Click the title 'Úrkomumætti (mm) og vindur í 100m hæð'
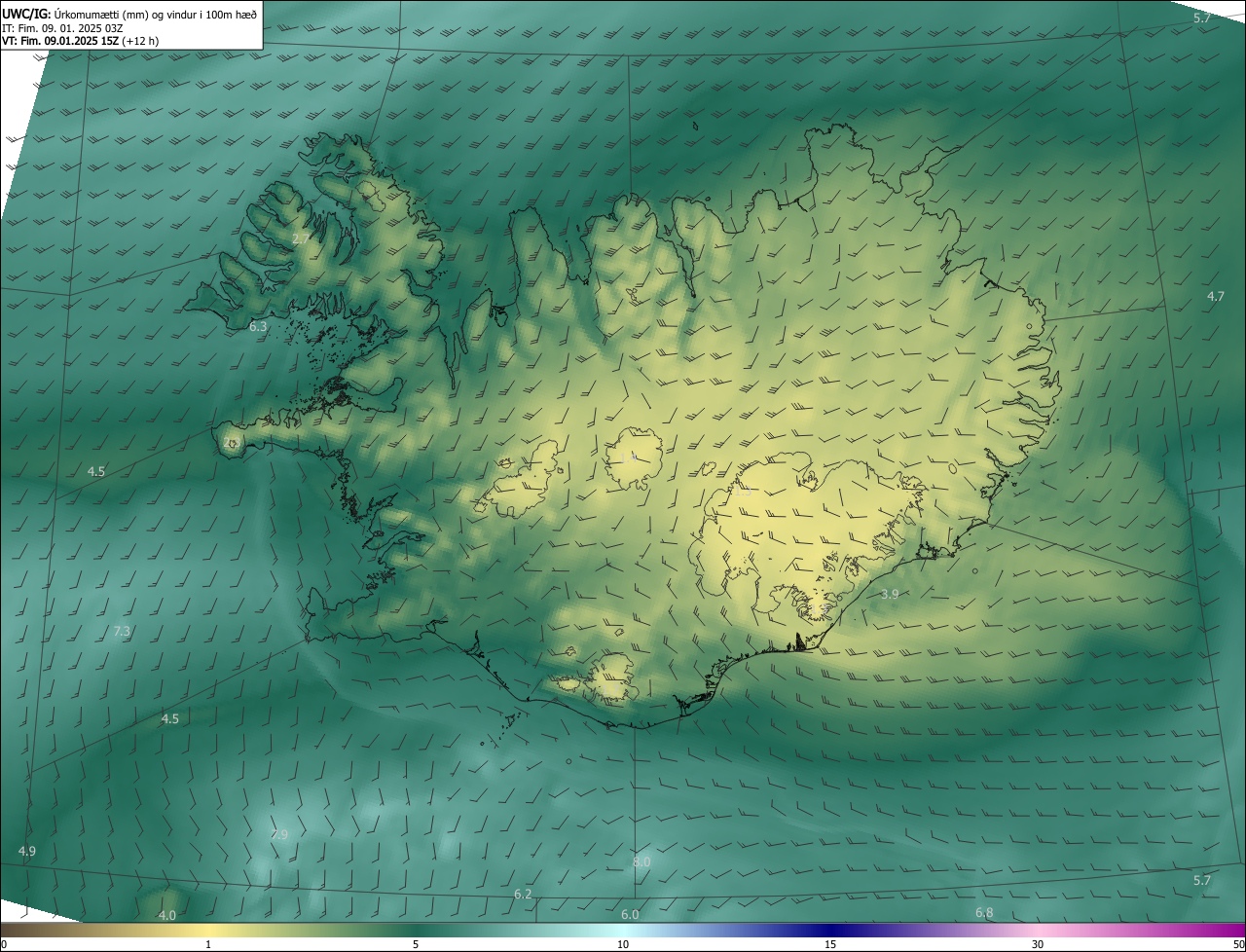Screen dimensions: 1246x952 coord(156,14)
